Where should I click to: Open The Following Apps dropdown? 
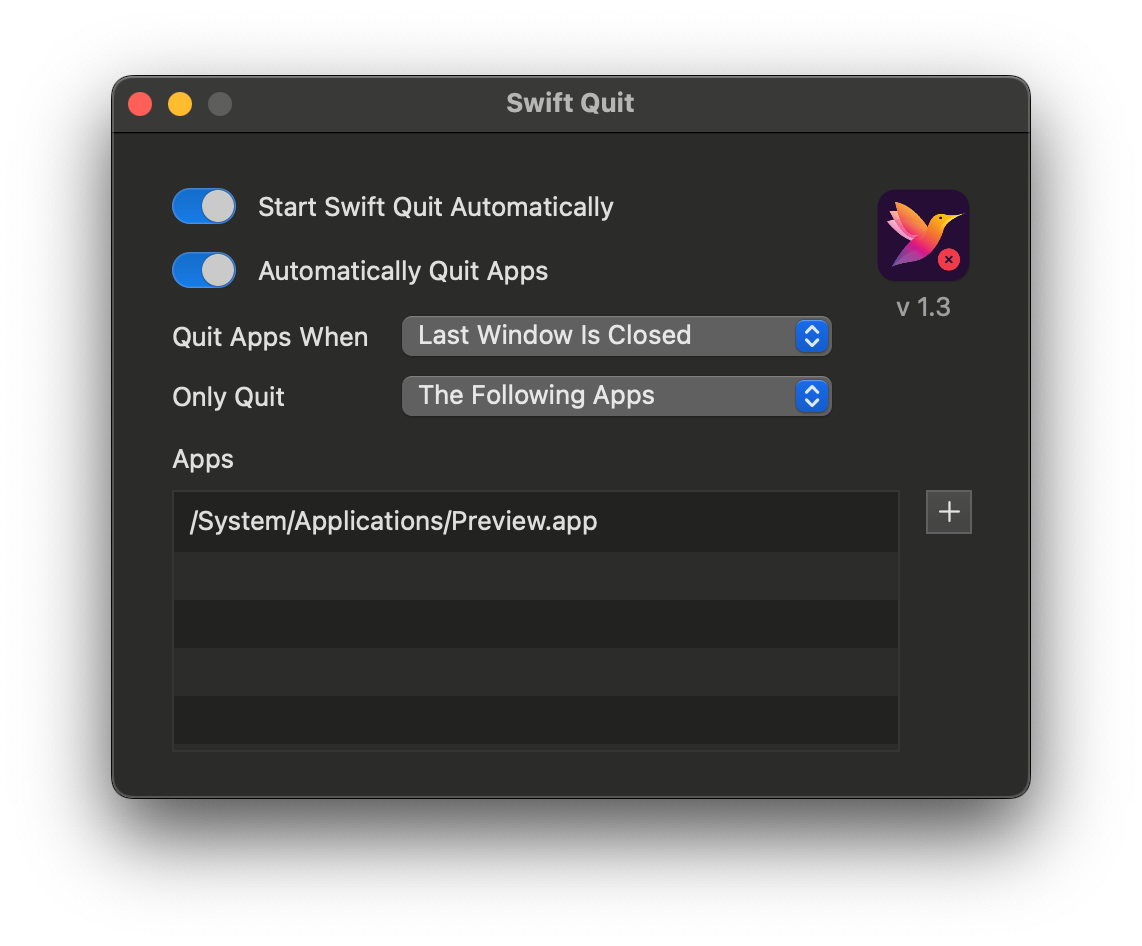616,396
